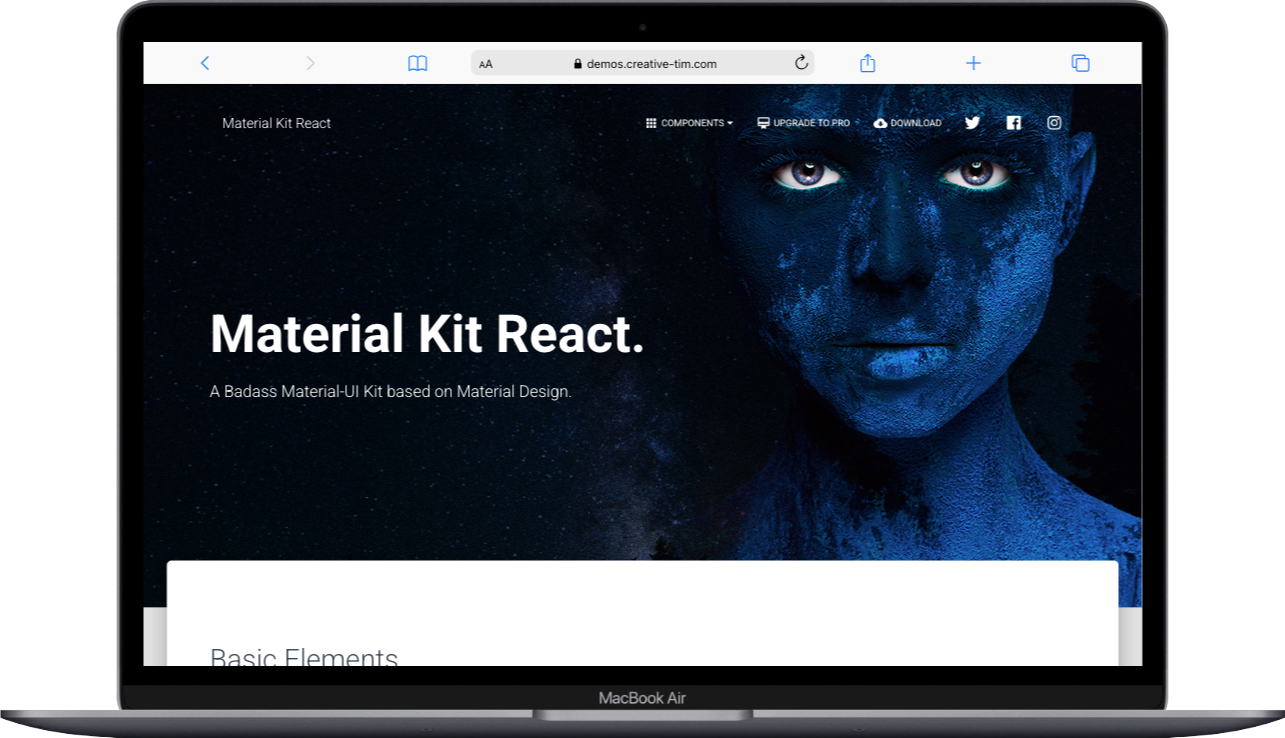Viewport: 1285px width, 738px height.
Task: Click the grid icon beside Components
Action: click(652, 122)
